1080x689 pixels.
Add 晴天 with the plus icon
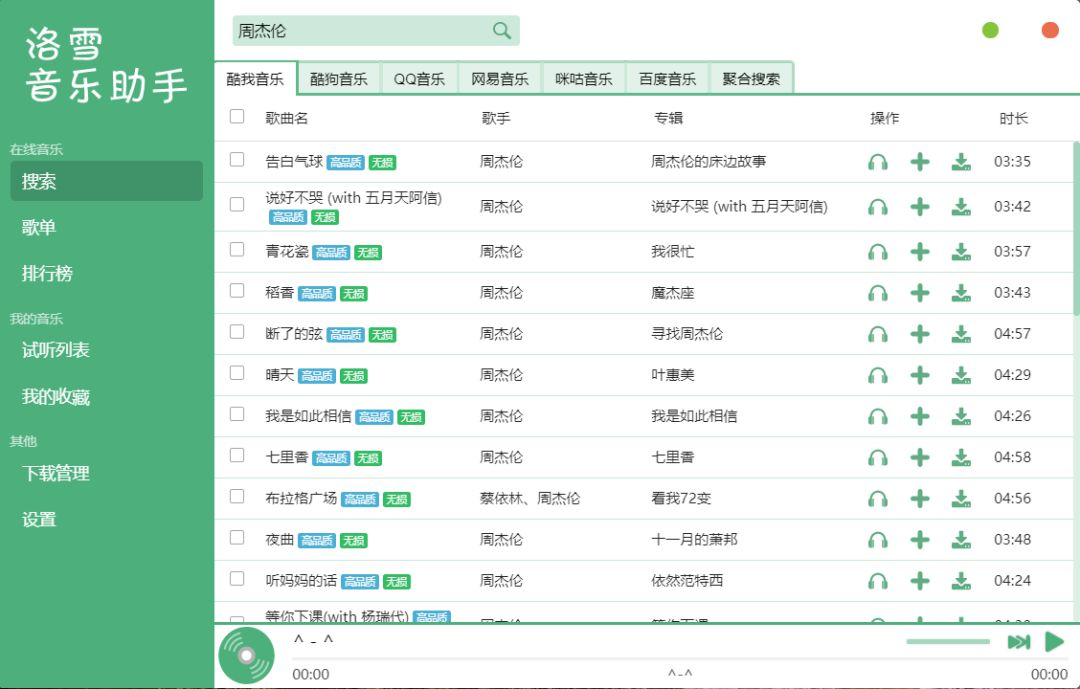click(x=920, y=375)
